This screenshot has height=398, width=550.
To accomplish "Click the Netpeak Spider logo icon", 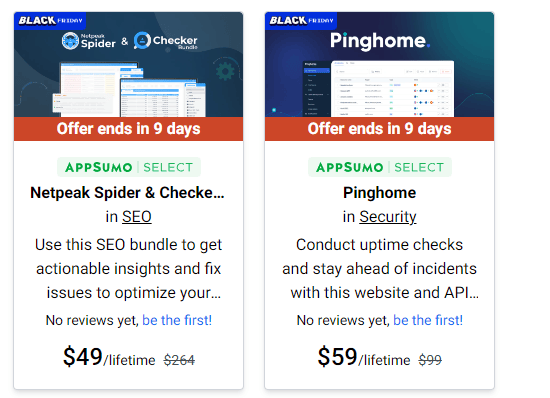I will (x=70, y=41).
